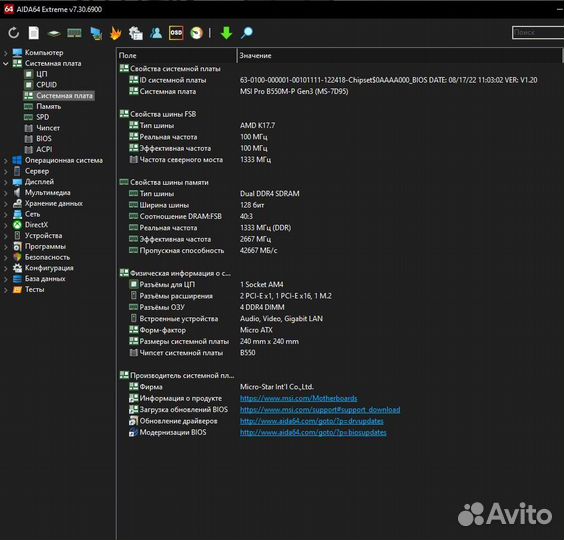Select the Тип шины AMD K17.7 row

(x=201, y=126)
